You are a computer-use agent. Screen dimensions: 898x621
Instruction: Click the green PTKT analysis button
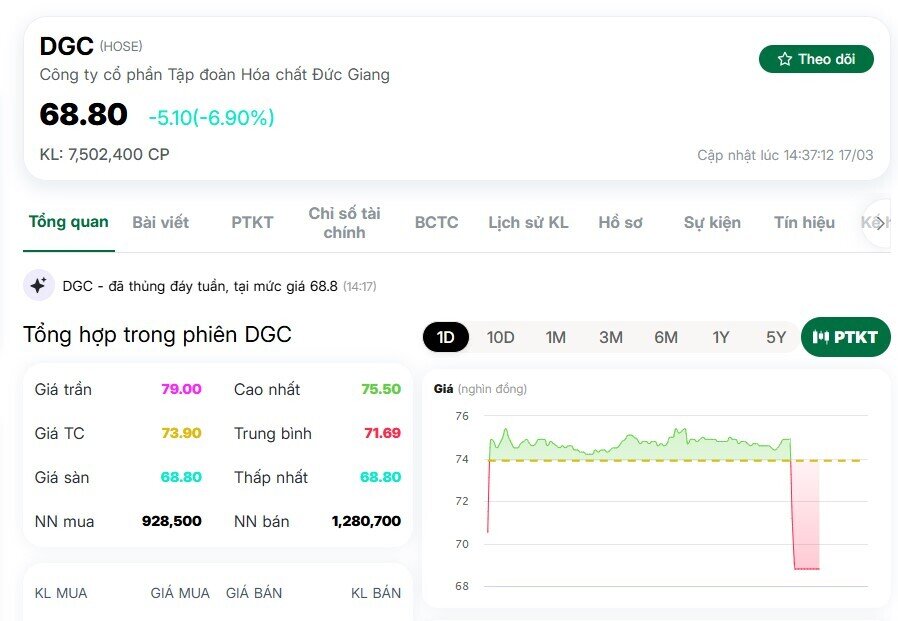[x=844, y=337]
